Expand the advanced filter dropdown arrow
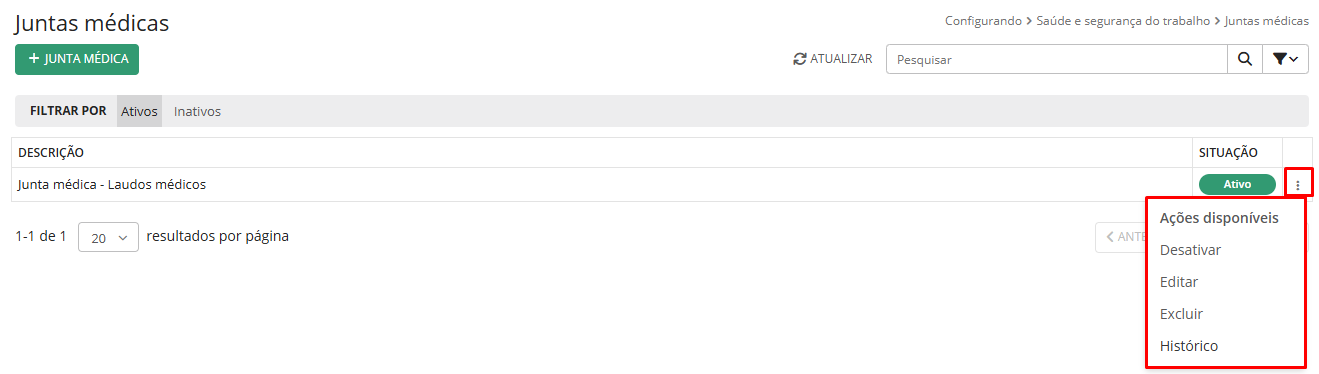Viewport: 1319px width, 374px height. pyautogui.click(x=1294, y=60)
